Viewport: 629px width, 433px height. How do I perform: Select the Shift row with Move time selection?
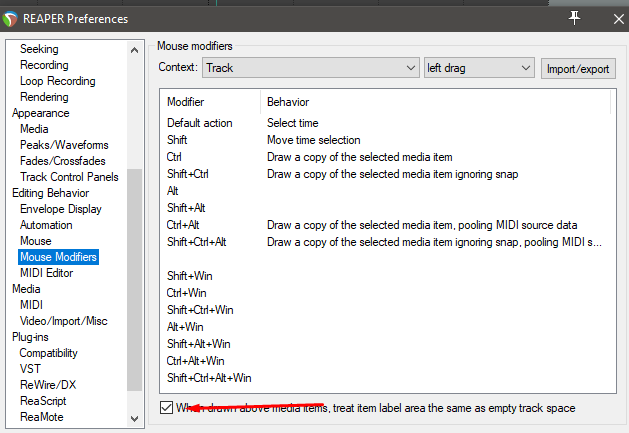(388, 140)
